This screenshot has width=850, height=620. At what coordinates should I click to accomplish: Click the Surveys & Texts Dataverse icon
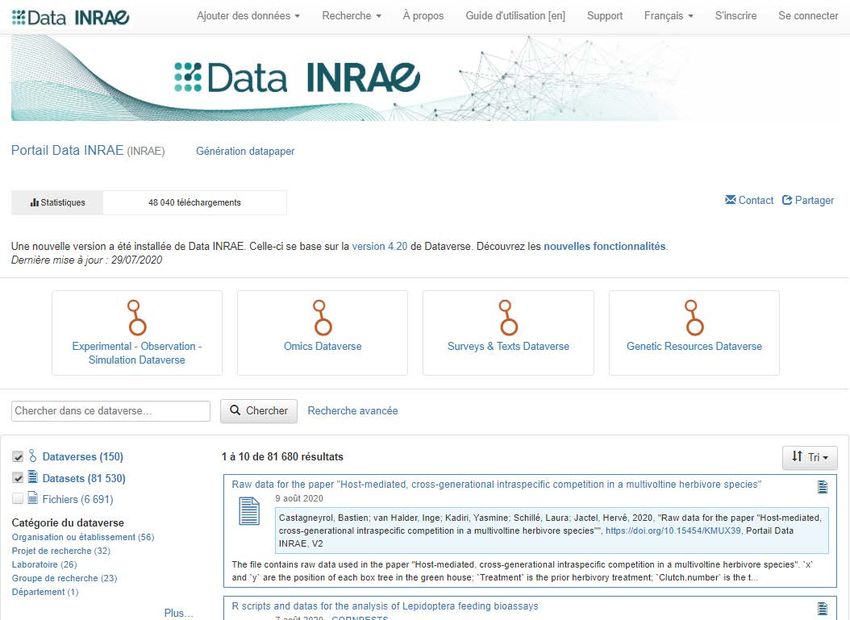(508, 318)
